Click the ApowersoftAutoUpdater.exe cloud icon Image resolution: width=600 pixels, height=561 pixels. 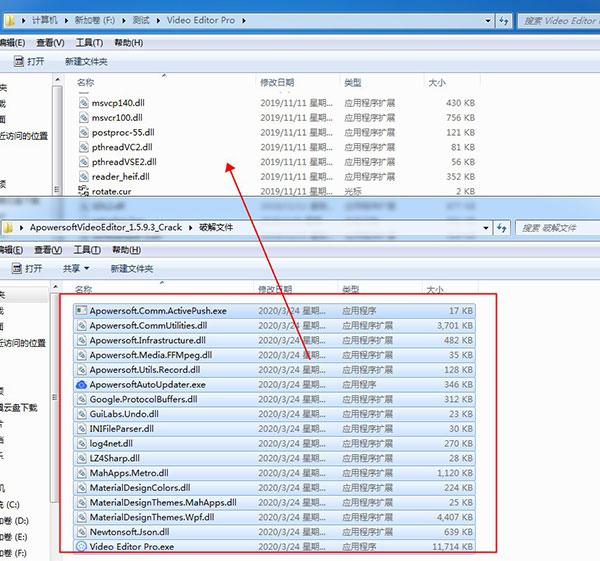pos(82,384)
